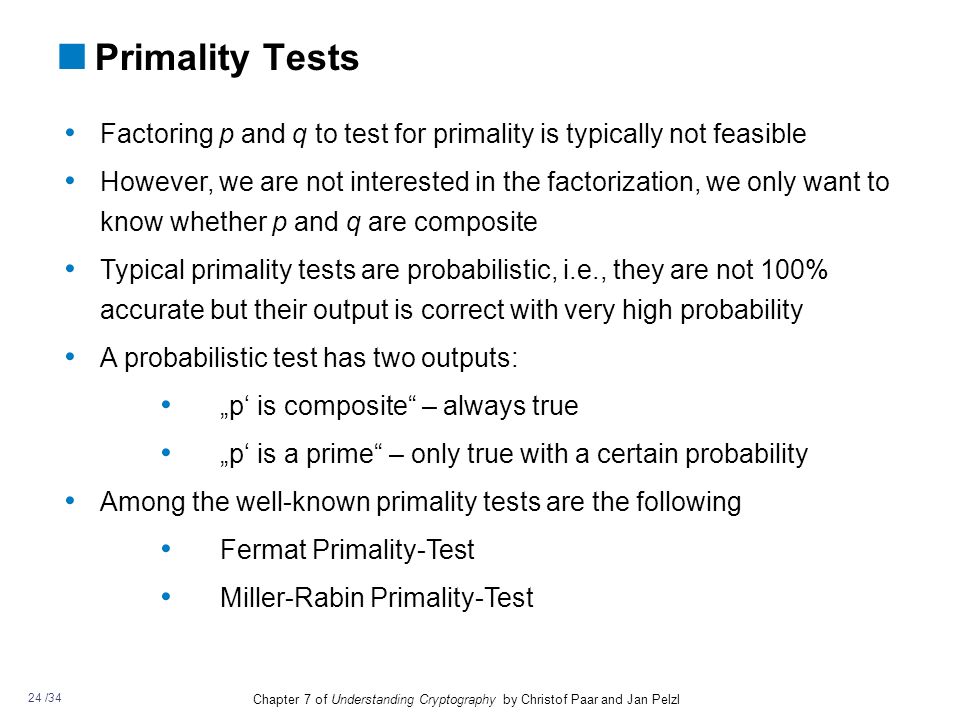
Task: Click sub-bullet before 'is composite' line
Action: [x=166, y=404]
